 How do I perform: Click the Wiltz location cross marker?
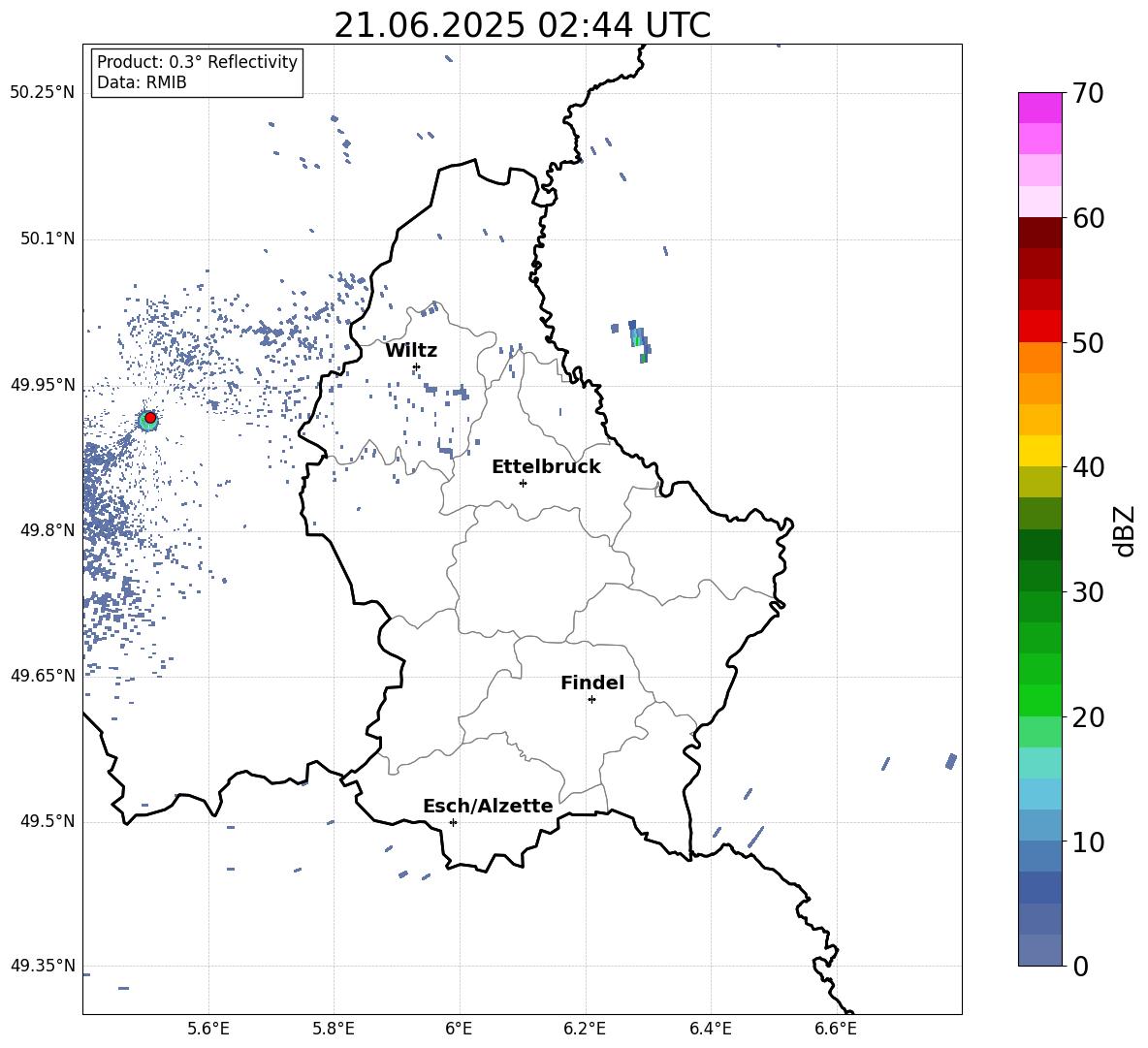point(417,366)
